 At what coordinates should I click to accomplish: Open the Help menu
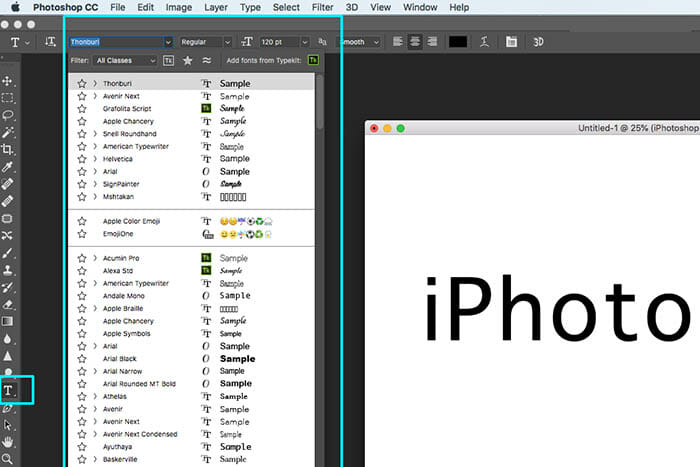(x=459, y=7)
